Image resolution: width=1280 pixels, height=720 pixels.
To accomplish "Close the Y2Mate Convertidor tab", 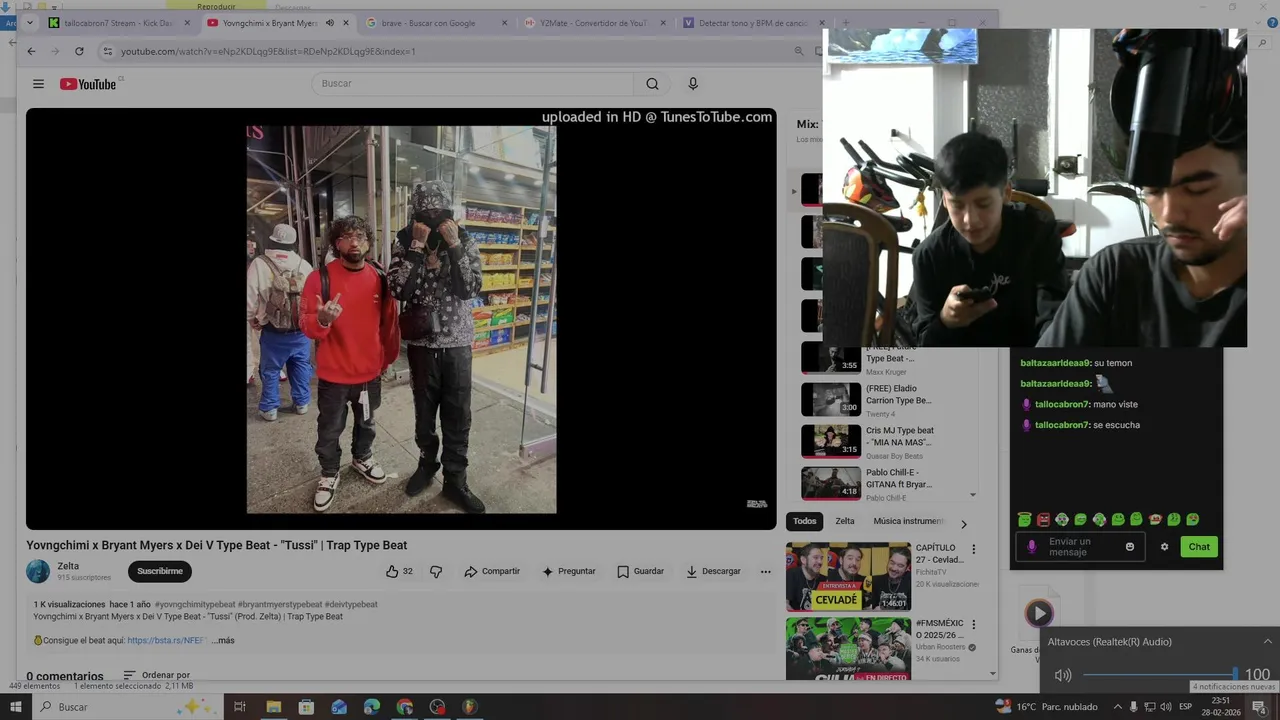I will pyautogui.click(x=663, y=23).
